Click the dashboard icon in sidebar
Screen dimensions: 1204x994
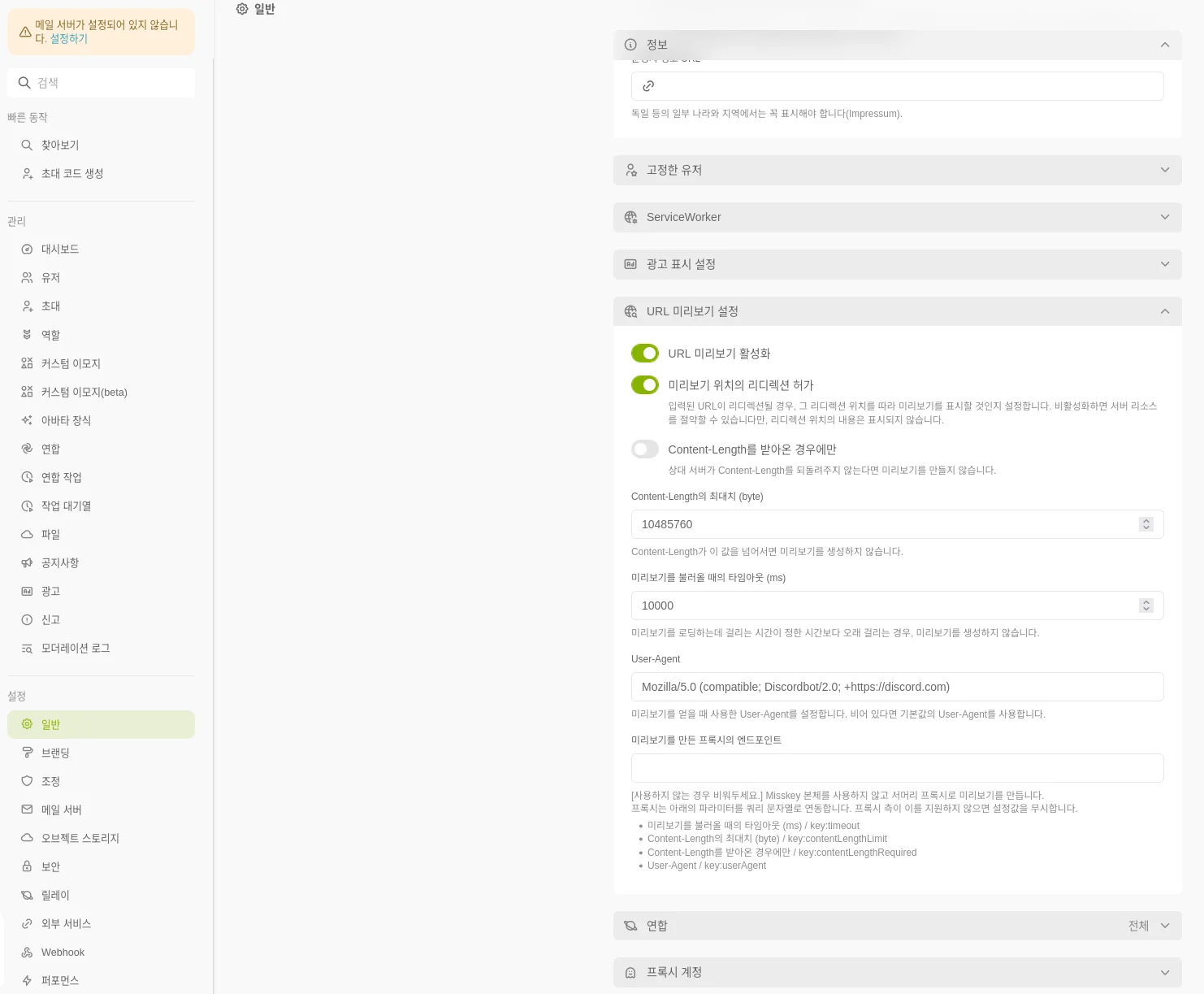(27, 250)
